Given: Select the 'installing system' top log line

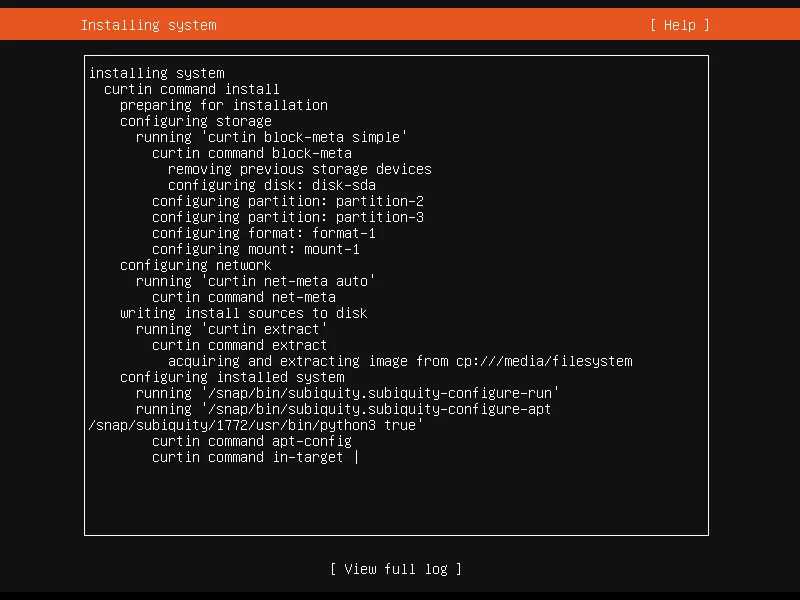Looking at the screenshot, I should [156, 73].
